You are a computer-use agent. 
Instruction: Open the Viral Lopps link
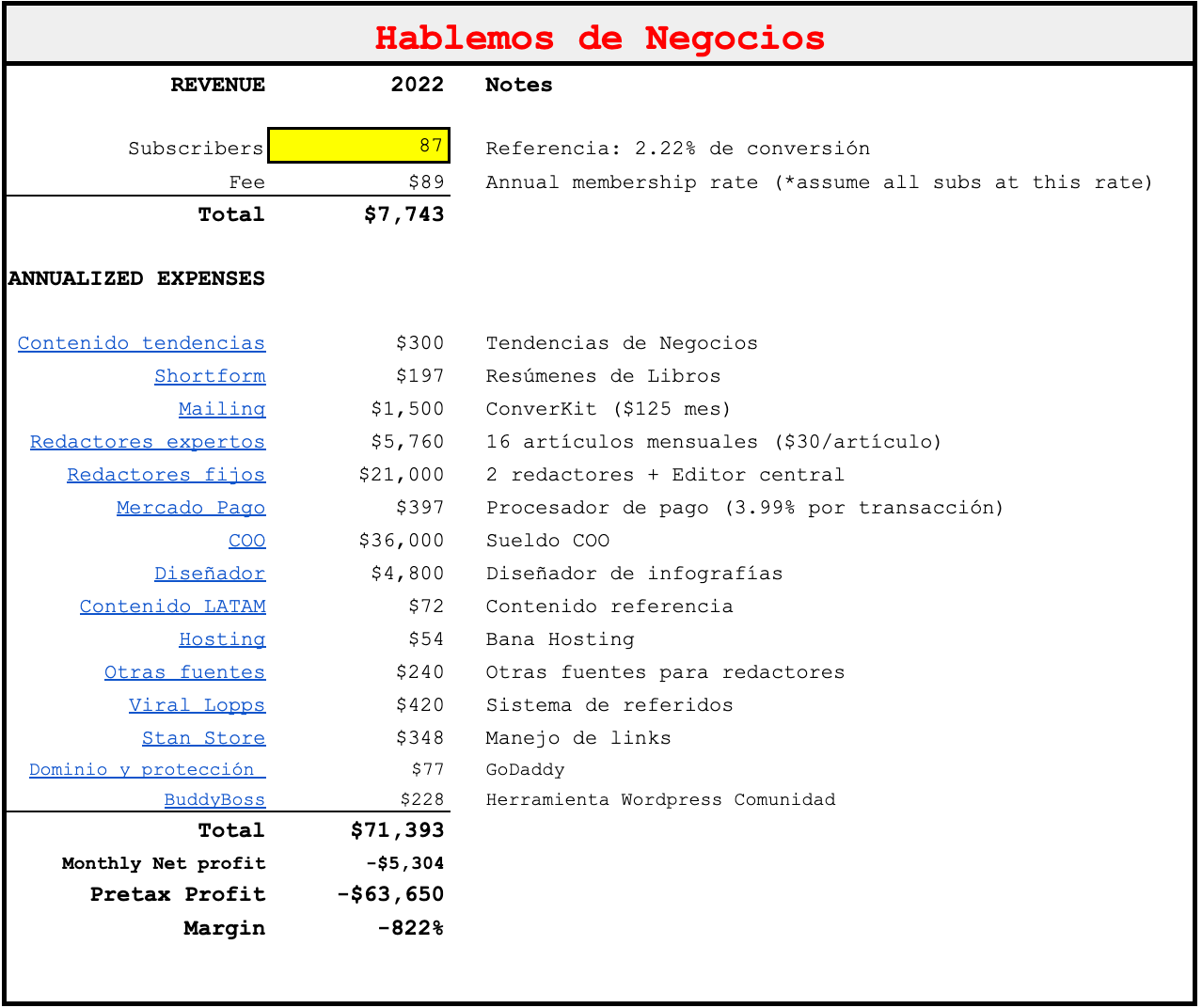198,705
